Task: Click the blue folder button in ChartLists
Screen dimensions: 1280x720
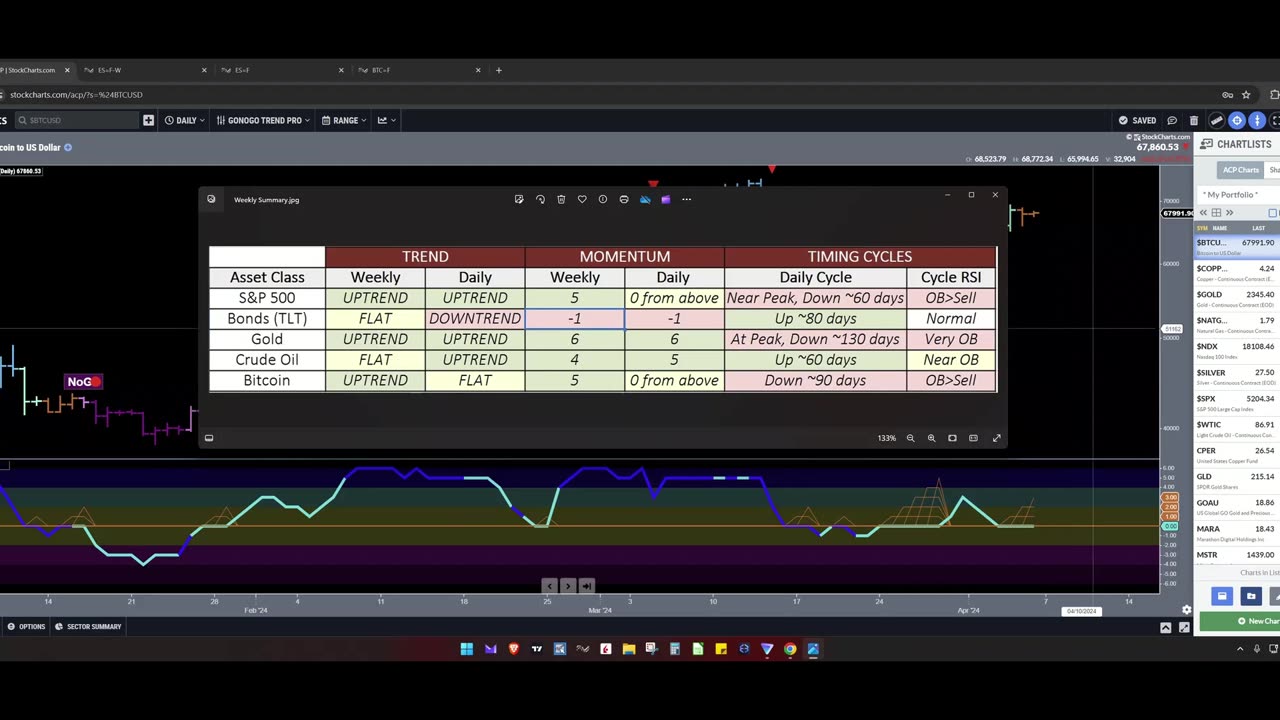Action: (x=1250, y=596)
